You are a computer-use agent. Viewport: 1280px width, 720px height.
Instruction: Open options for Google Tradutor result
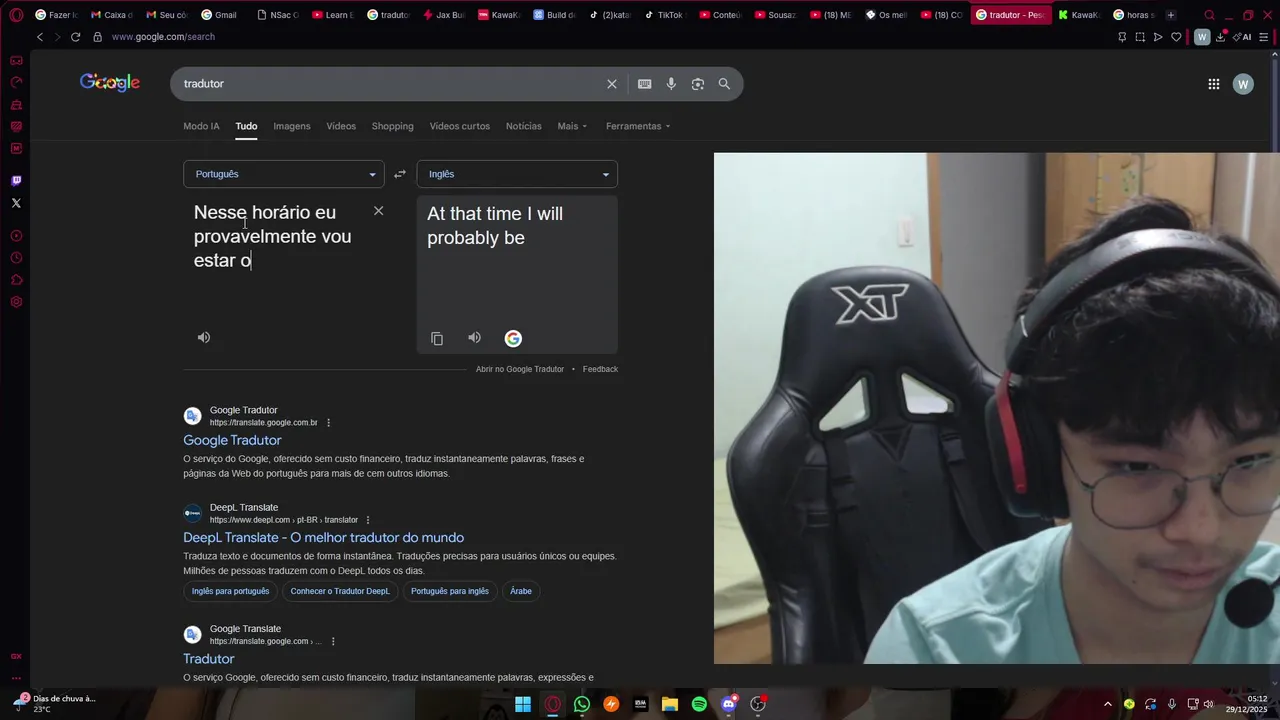coord(328,423)
